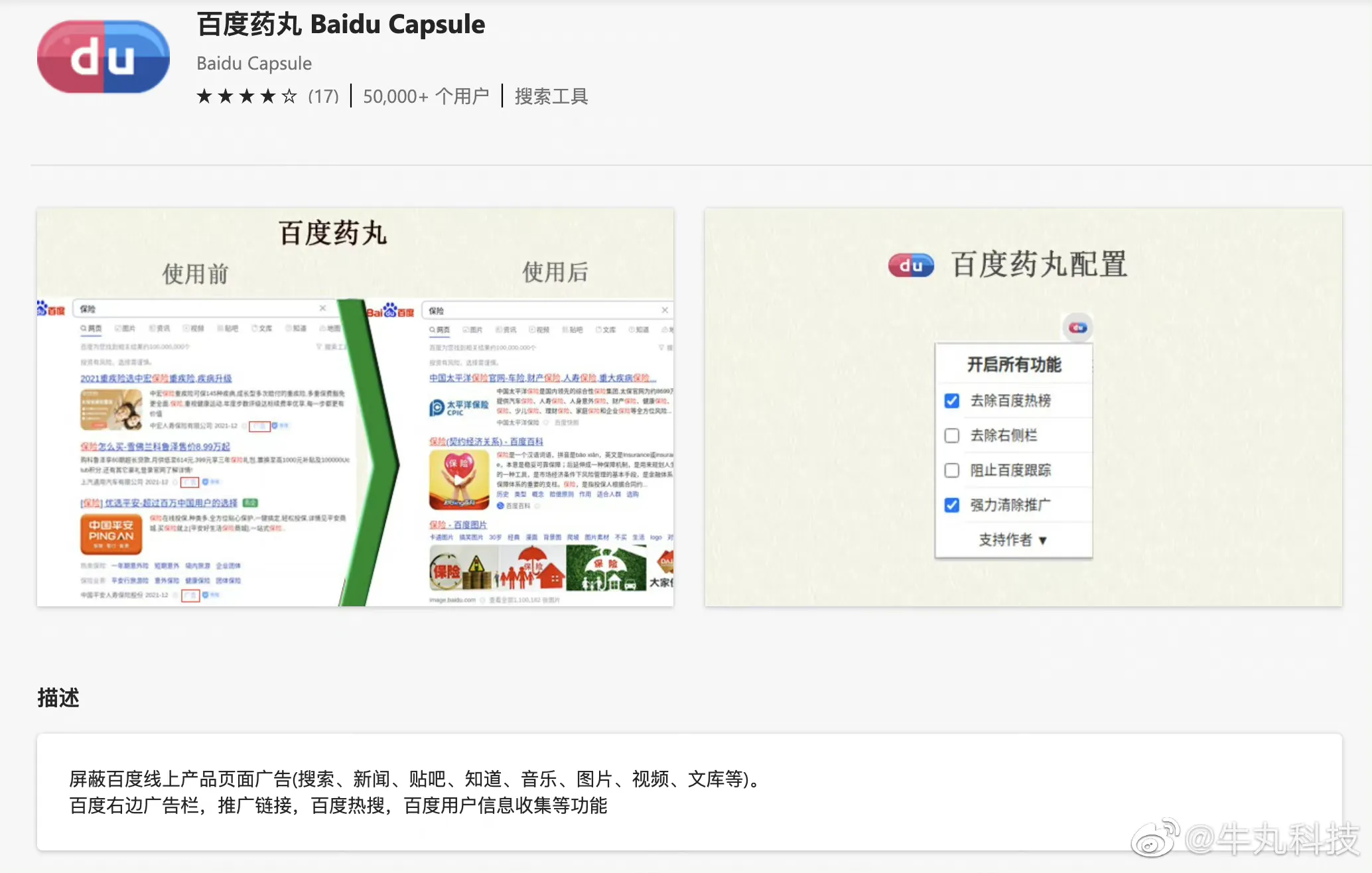
Task: Click the PING AN orange logo
Action: pos(111,533)
